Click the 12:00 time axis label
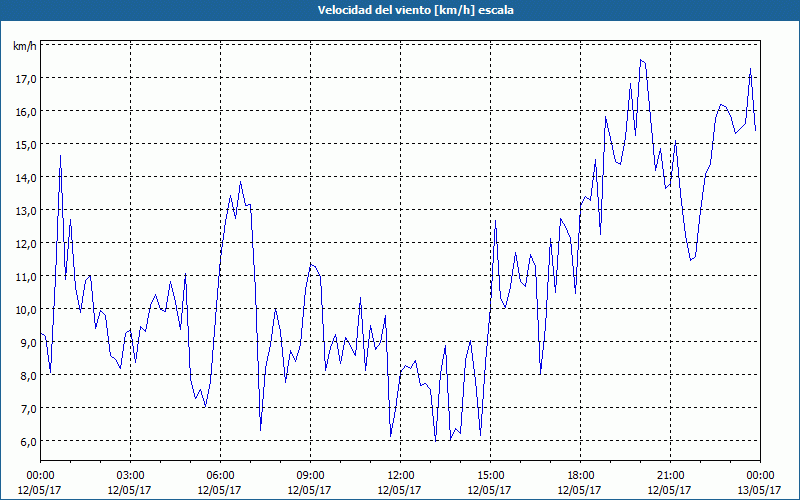The width and height of the screenshot is (800, 500). (x=401, y=476)
